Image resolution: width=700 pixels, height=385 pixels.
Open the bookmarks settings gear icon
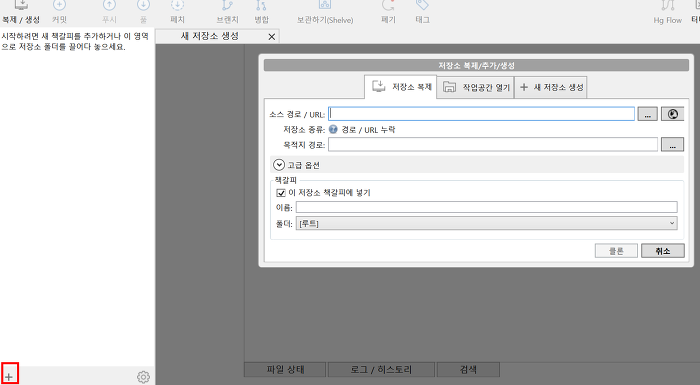143,377
